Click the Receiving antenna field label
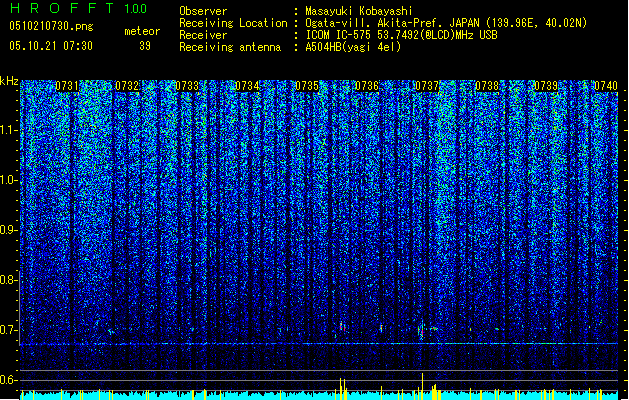Image resolution: width=629 pixels, height=400 pixels. 230,47
